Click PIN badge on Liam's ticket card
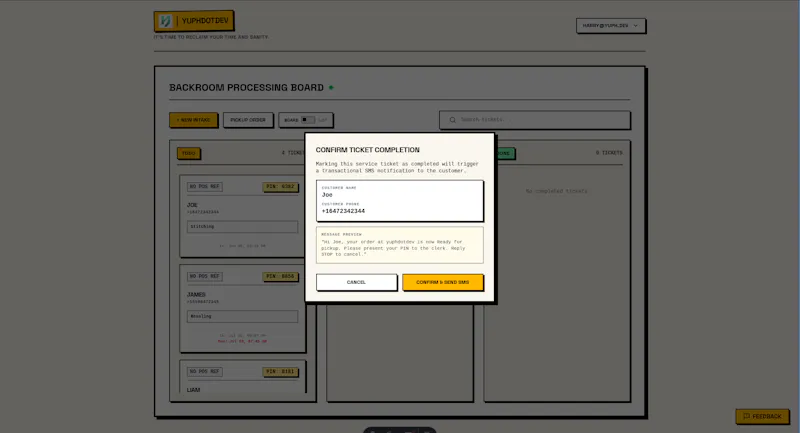This screenshot has width=800, height=433. [280, 372]
